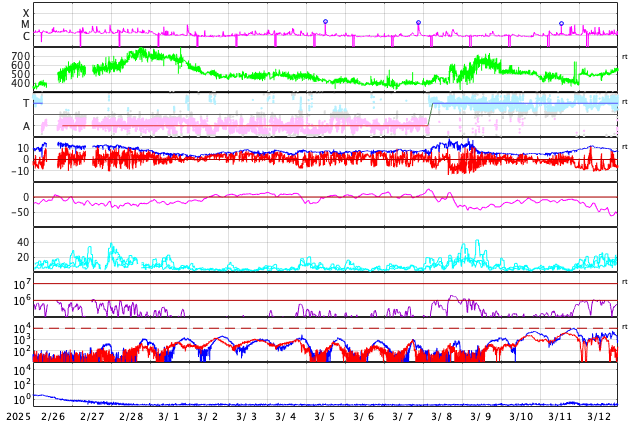The width and height of the screenshot is (634, 424).
Task: Click the '10⁰' label in bottom panel
Action: 22,399
